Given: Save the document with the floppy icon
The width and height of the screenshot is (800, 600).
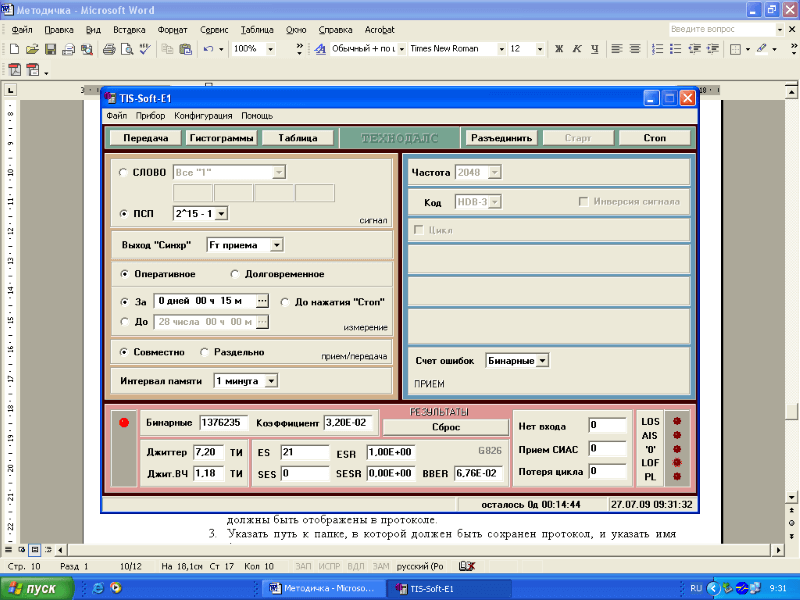Looking at the screenshot, I should (x=50, y=49).
